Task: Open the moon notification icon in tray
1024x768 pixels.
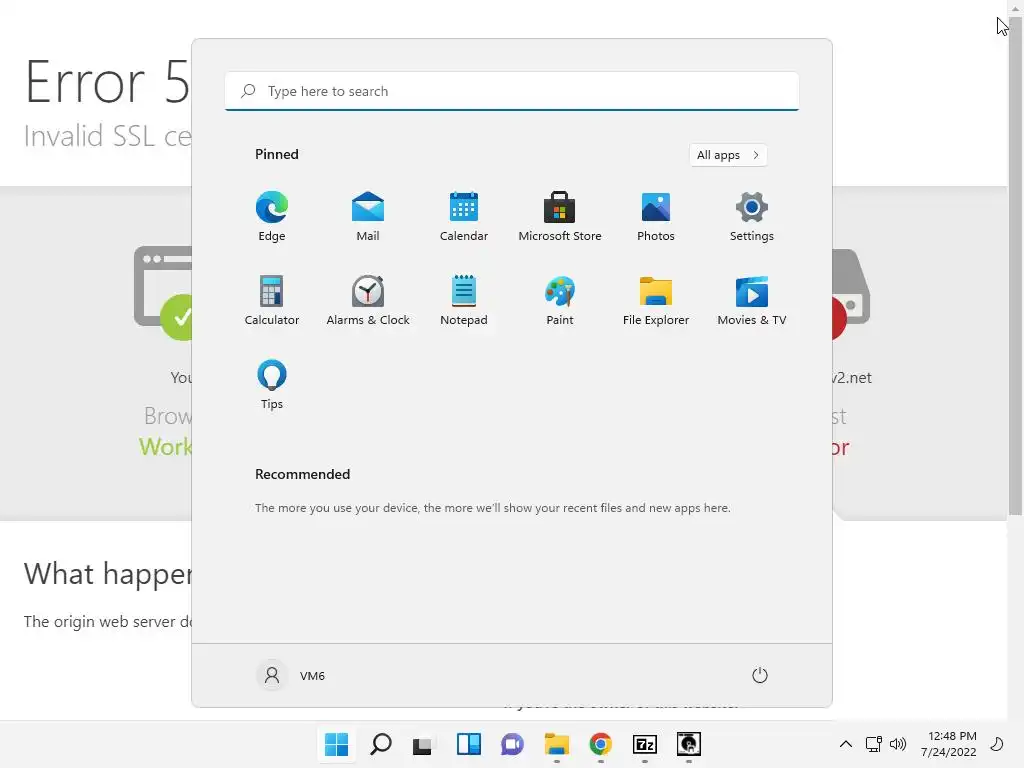Action: (x=997, y=744)
